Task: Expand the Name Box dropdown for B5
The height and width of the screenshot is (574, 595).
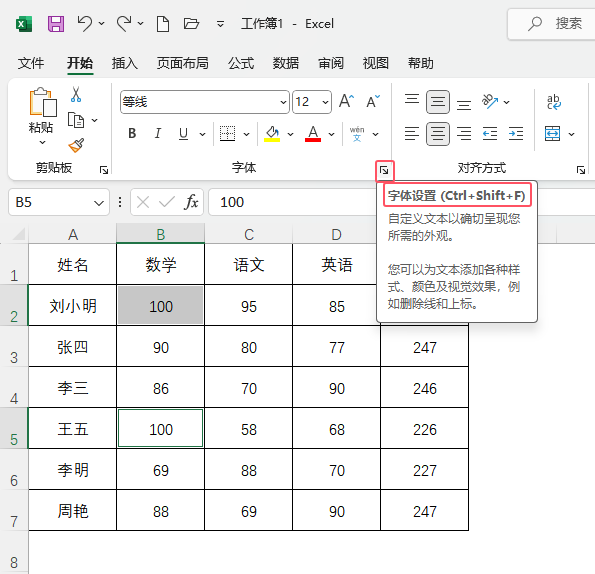Action: (99, 203)
